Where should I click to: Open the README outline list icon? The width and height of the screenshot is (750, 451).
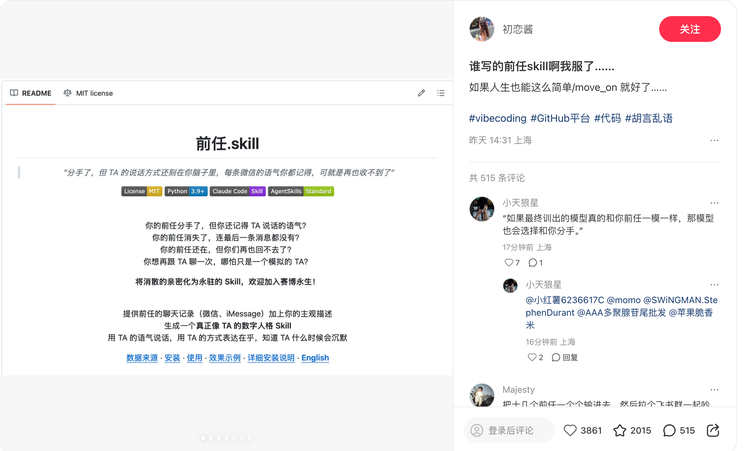[440, 93]
